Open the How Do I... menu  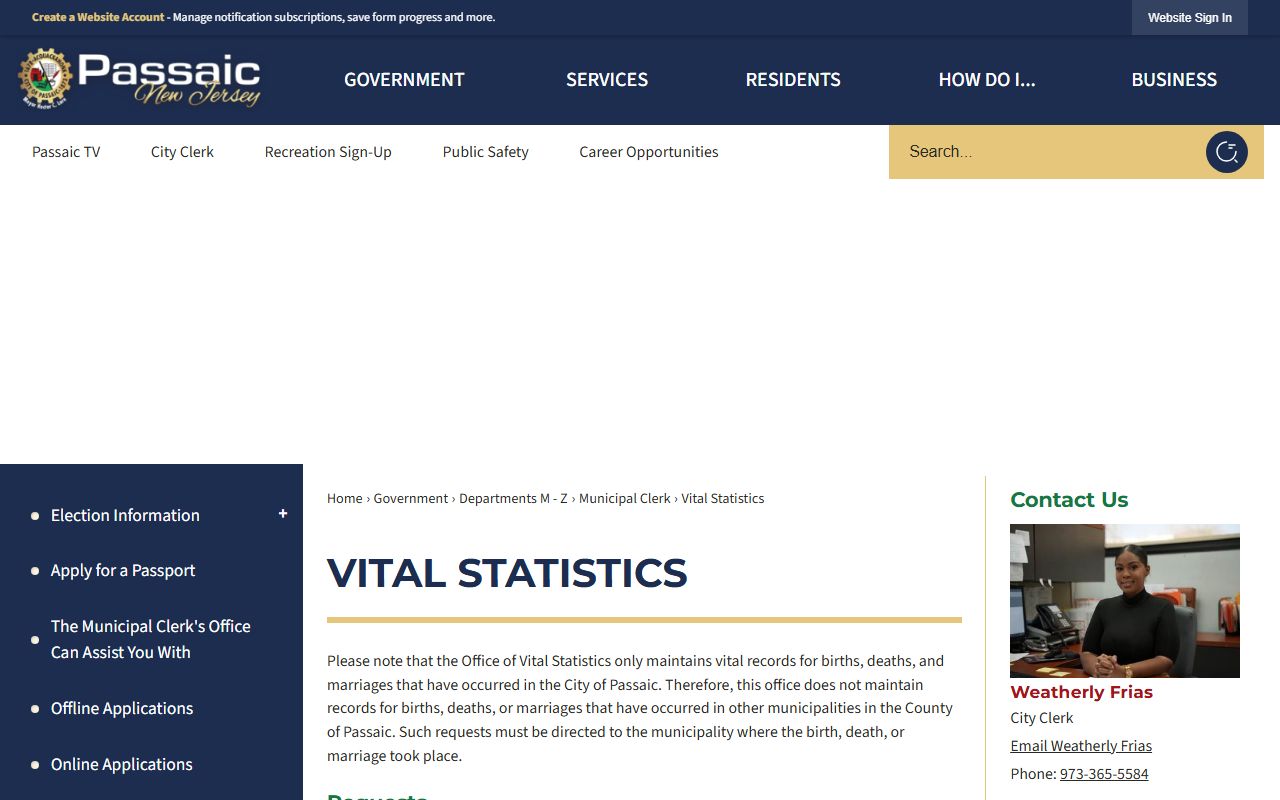click(x=986, y=80)
